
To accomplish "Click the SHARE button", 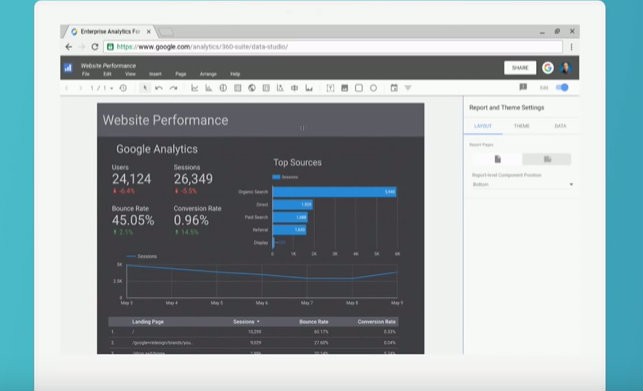I will (520, 68).
